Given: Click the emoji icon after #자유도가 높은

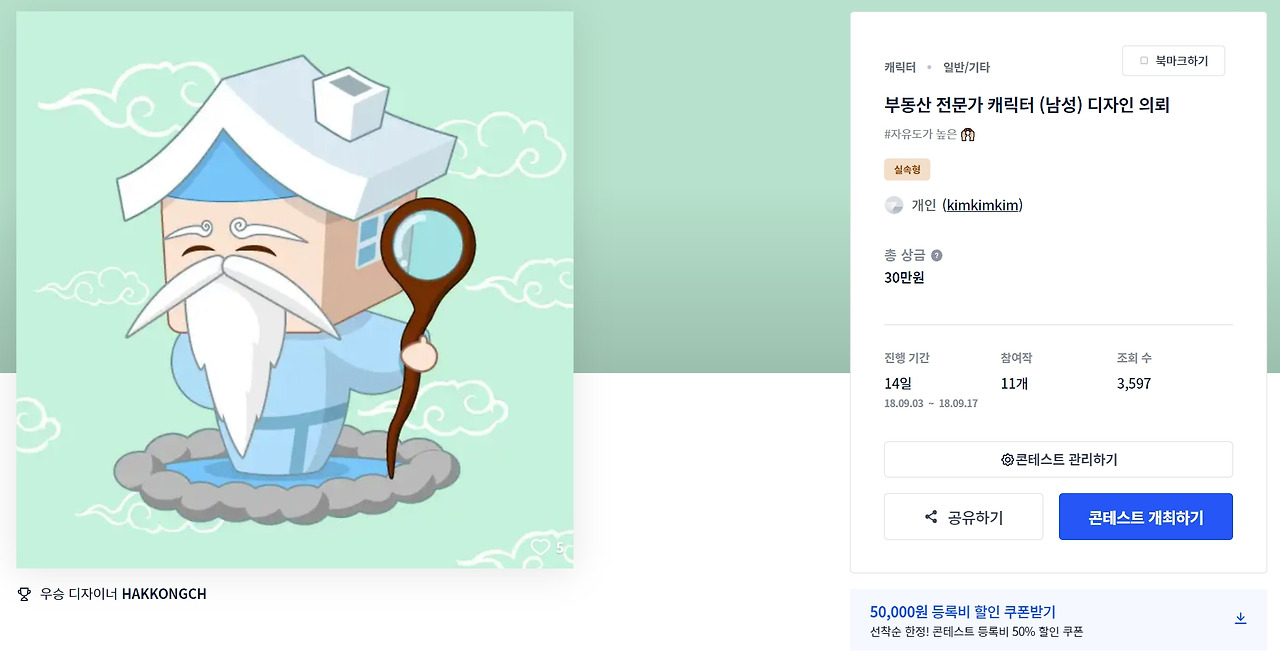Looking at the screenshot, I should click(x=968, y=134).
